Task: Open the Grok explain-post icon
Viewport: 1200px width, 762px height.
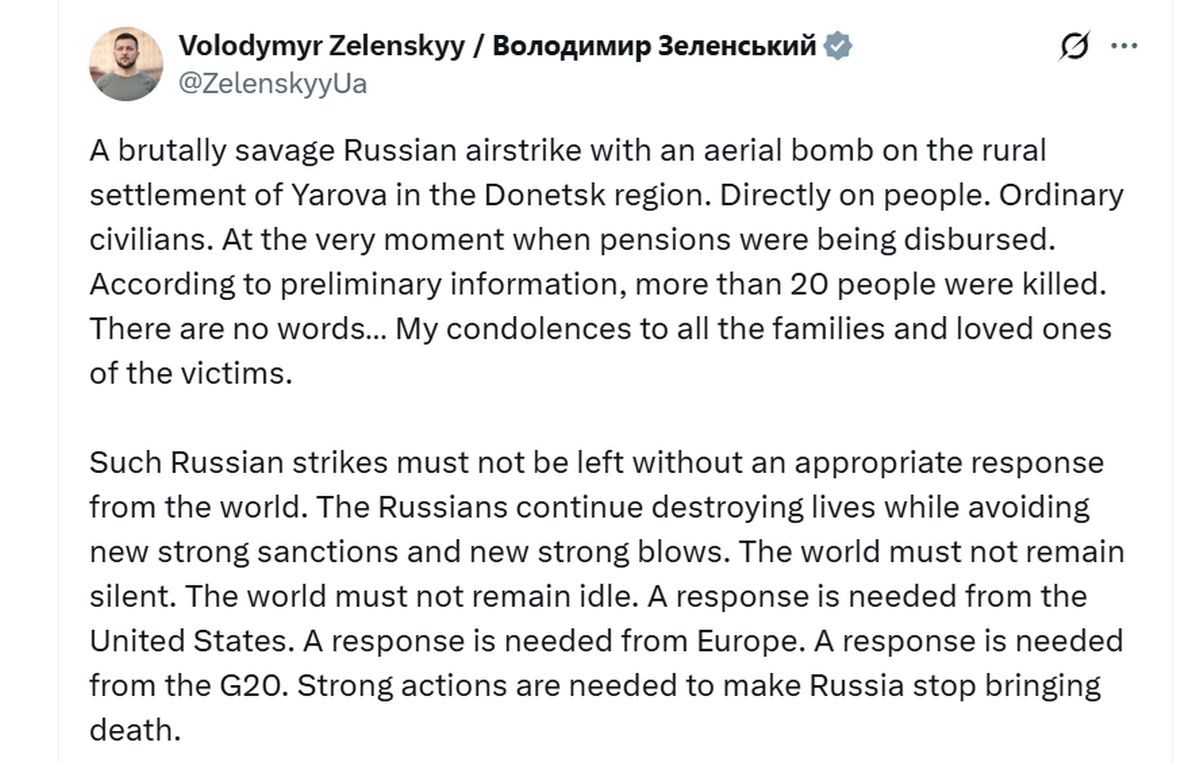Action: point(1075,47)
